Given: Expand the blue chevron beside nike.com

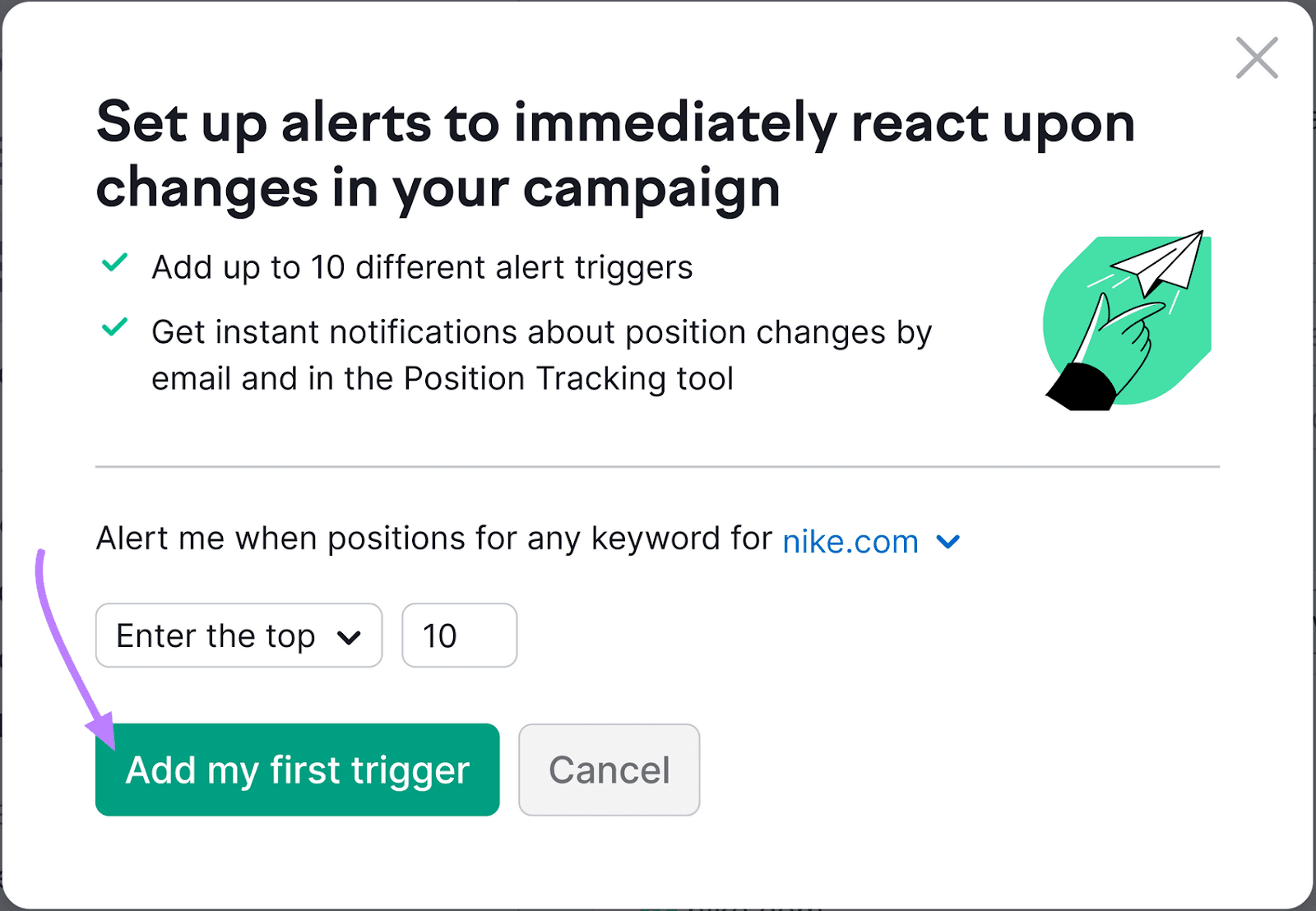Looking at the screenshot, I should [948, 542].
